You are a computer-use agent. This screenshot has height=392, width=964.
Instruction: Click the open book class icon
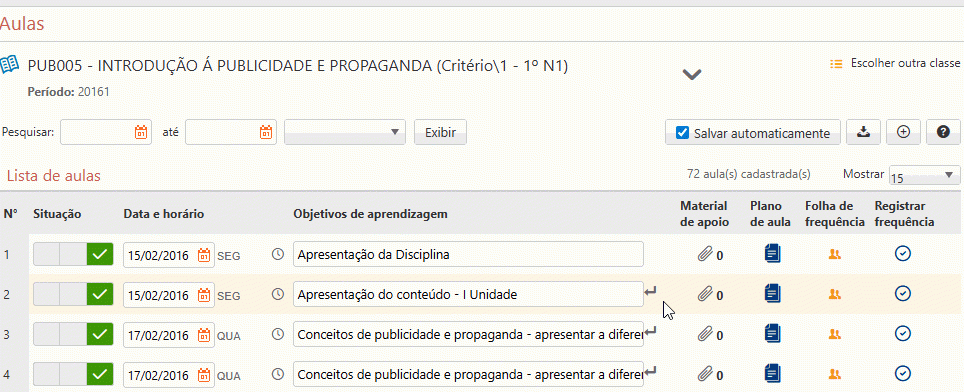[x=9, y=65]
